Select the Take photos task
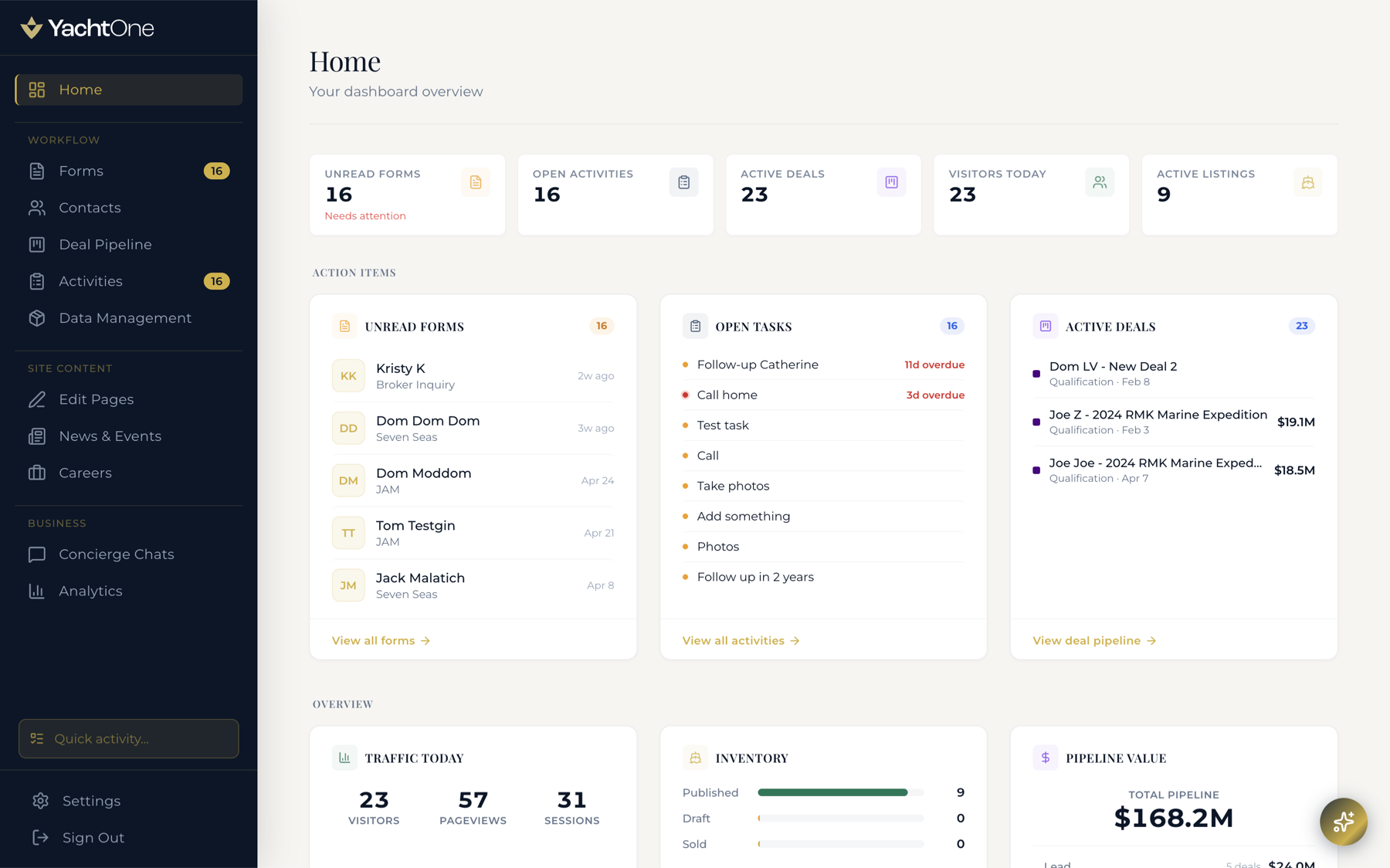The width and height of the screenshot is (1390, 868). pyautogui.click(x=823, y=486)
